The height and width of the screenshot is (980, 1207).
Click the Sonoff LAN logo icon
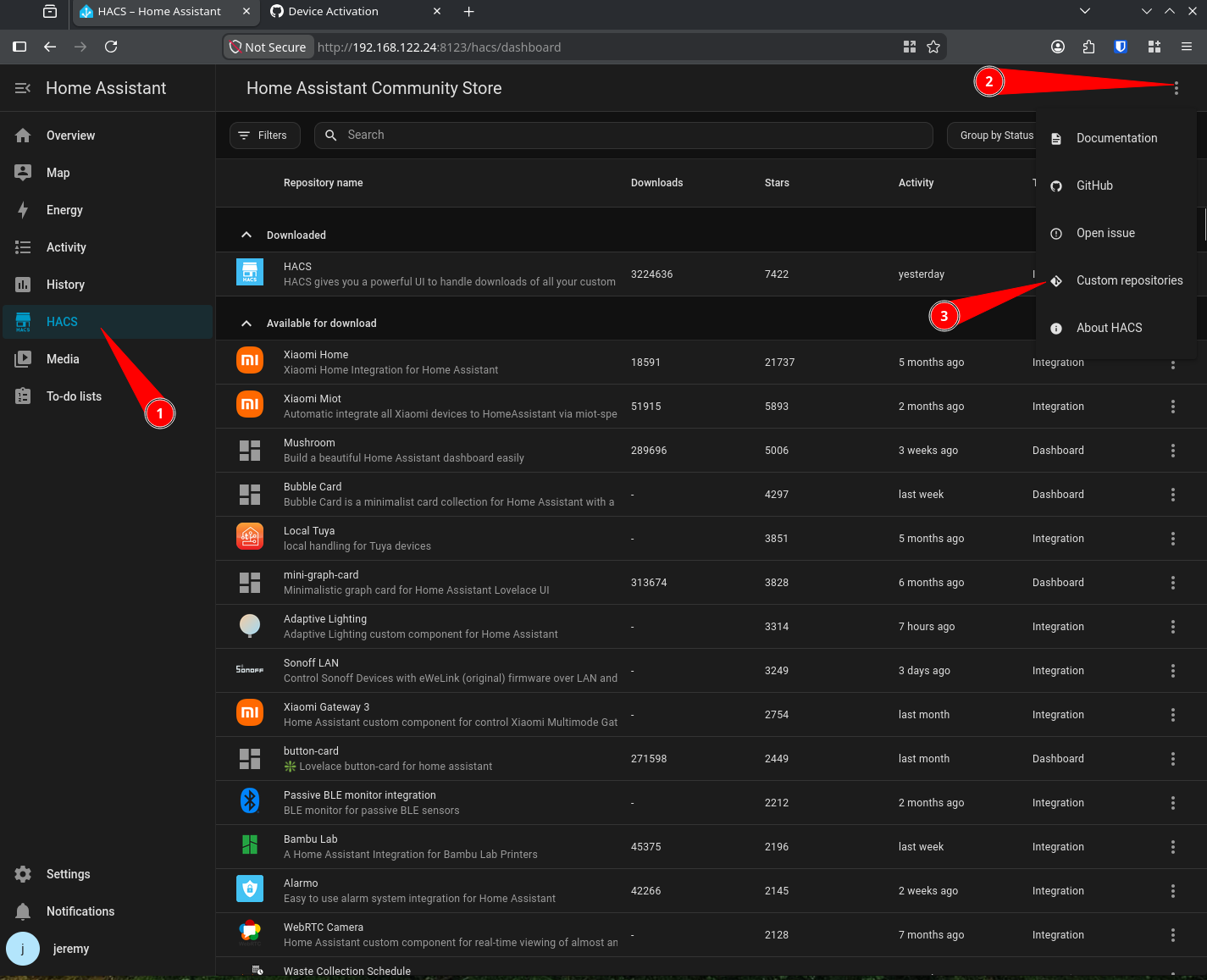(250, 670)
